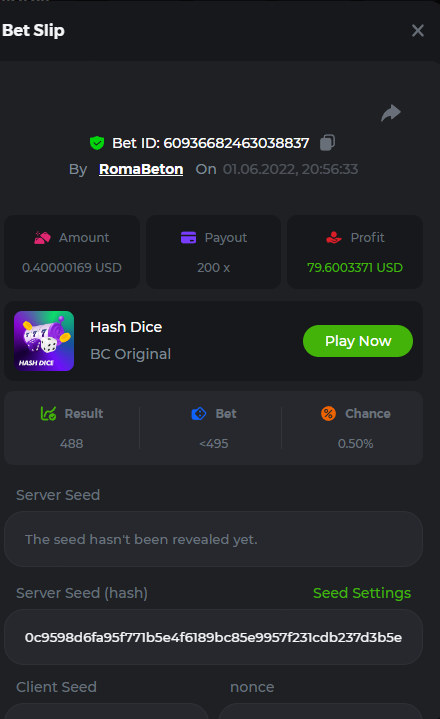Click the Hash Dice game title

126,327
